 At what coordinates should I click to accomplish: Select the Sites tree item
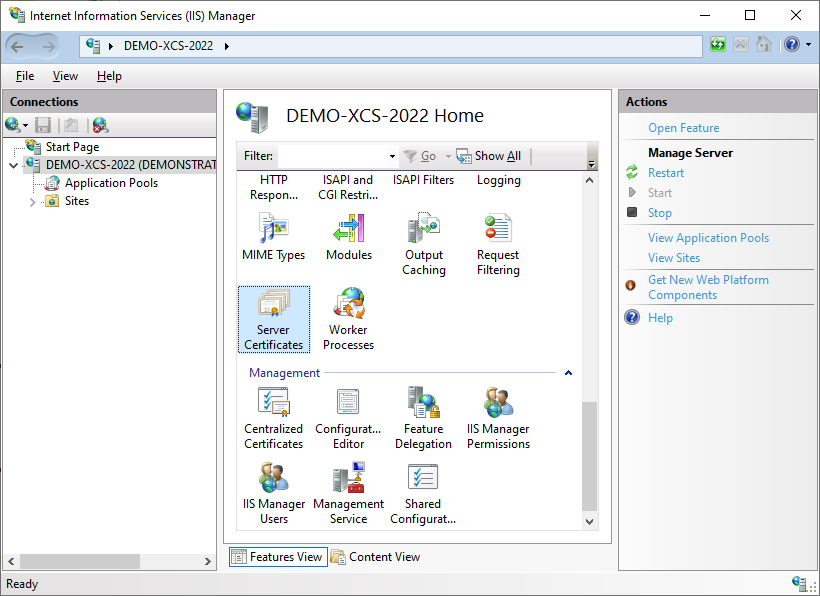(77, 201)
